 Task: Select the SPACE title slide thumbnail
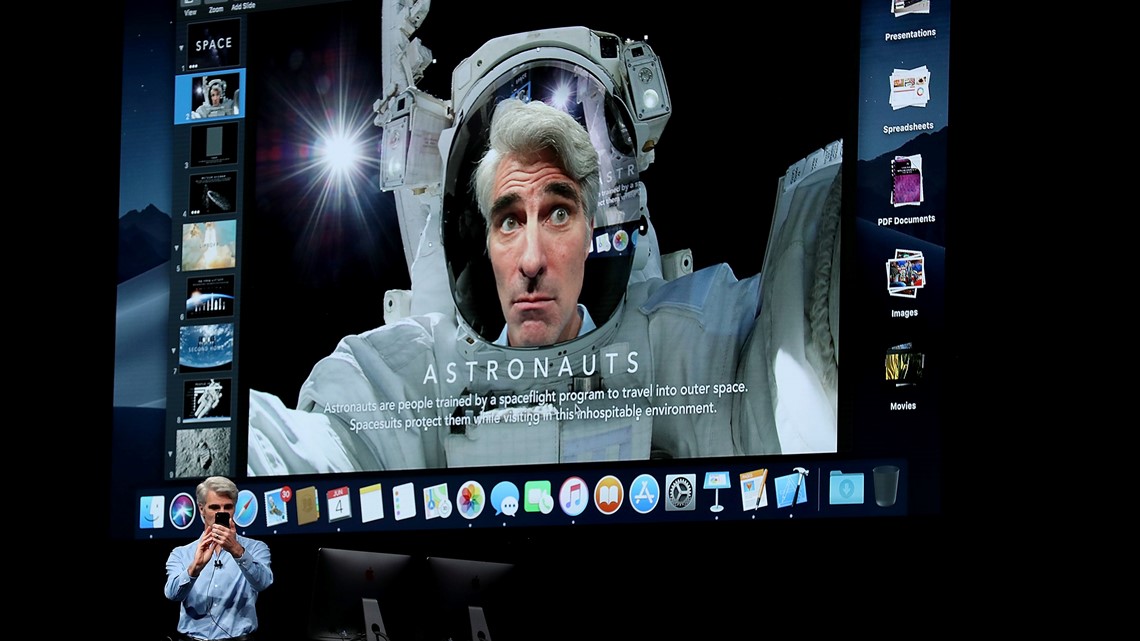coord(214,44)
